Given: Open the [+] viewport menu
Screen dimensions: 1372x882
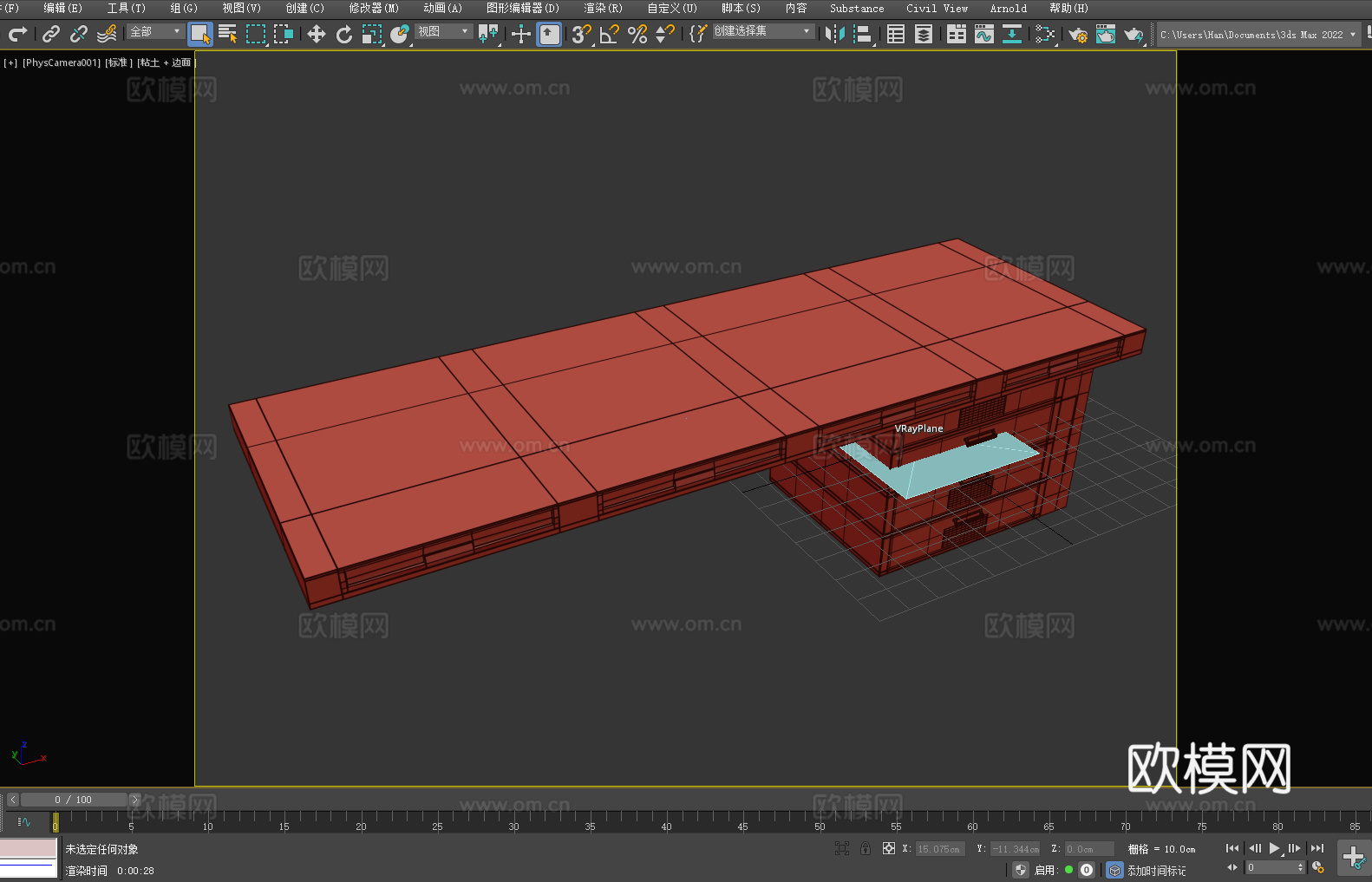Looking at the screenshot, I should (10, 62).
